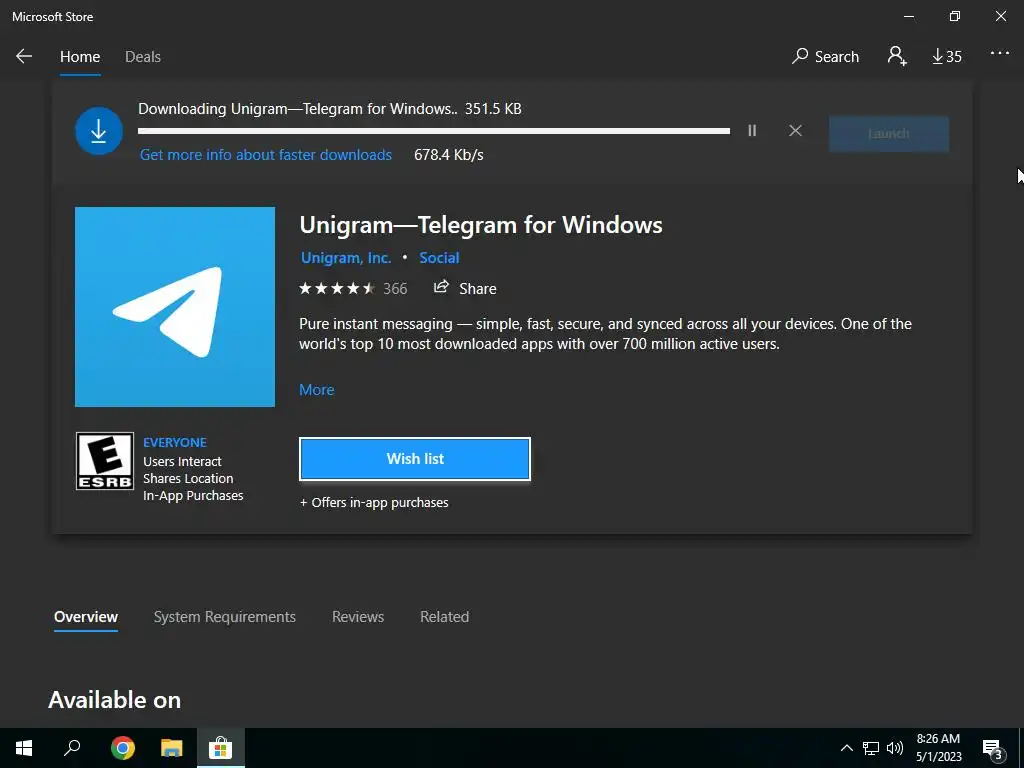The width and height of the screenshot is (1024, 768).
Task: Open the account sign-in icon
Action: click(x=897, y=56)
